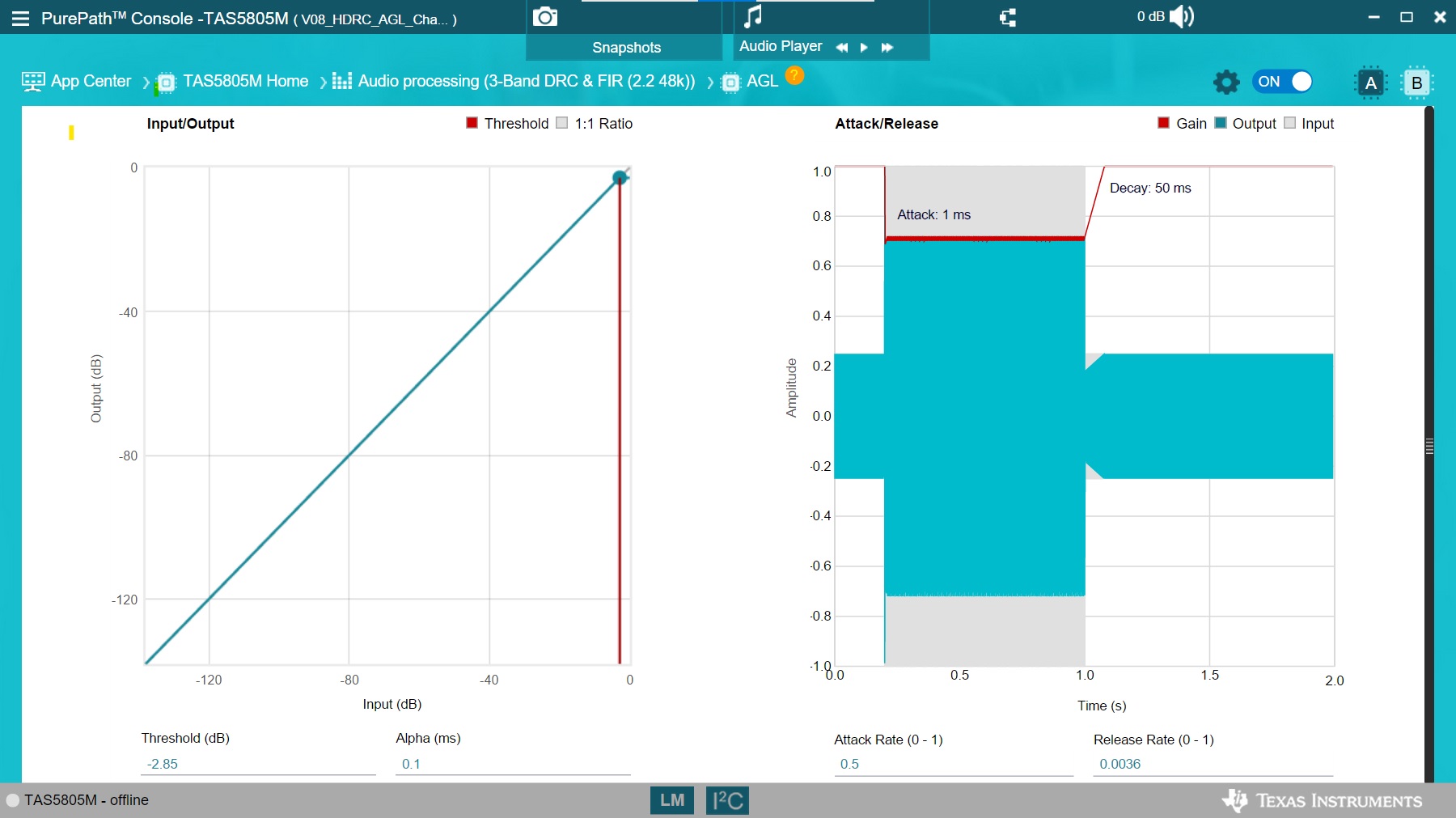Click the AGL chip icon

point(730,83)
